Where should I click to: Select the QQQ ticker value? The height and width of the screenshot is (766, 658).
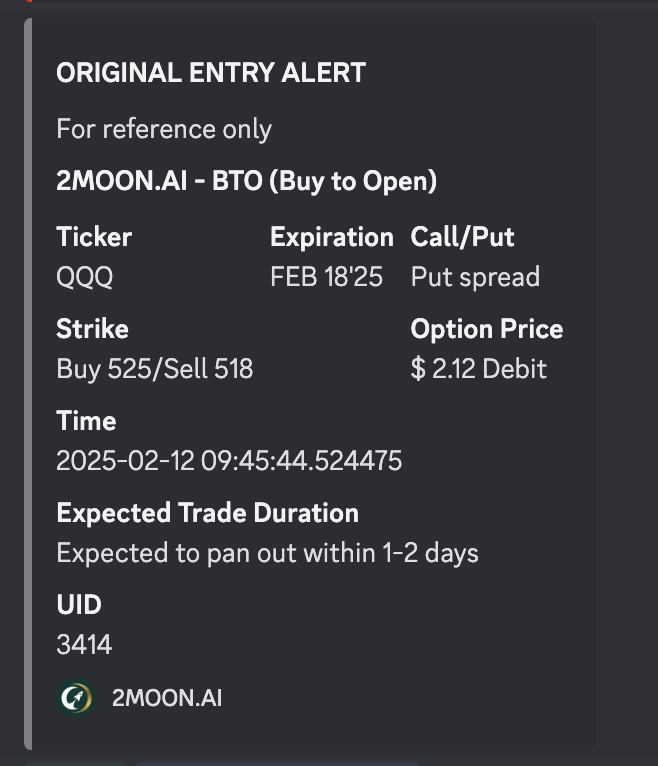85,277
